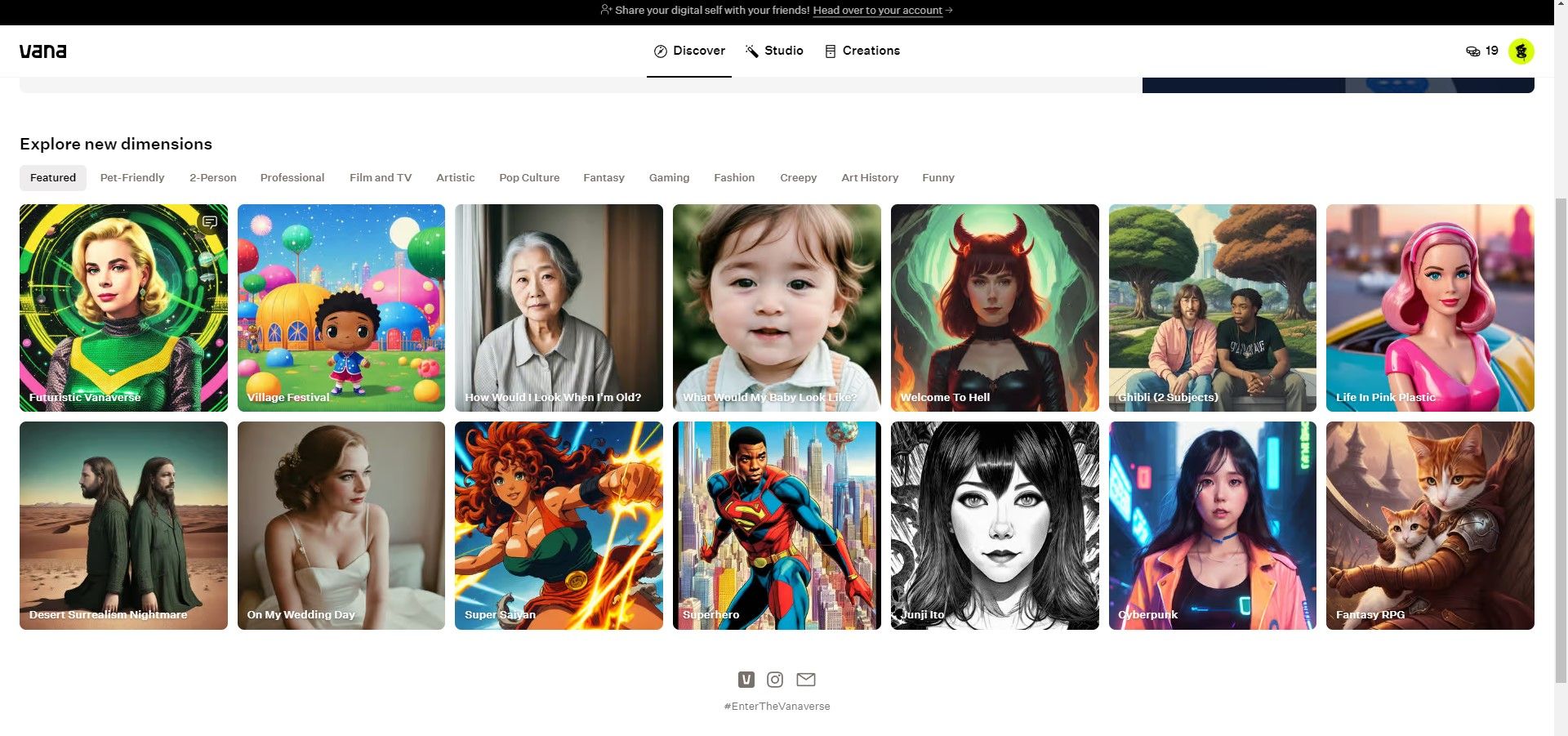Click the speech bubble icon on Futuristic Vanaverse

click(x=210, y=221)
